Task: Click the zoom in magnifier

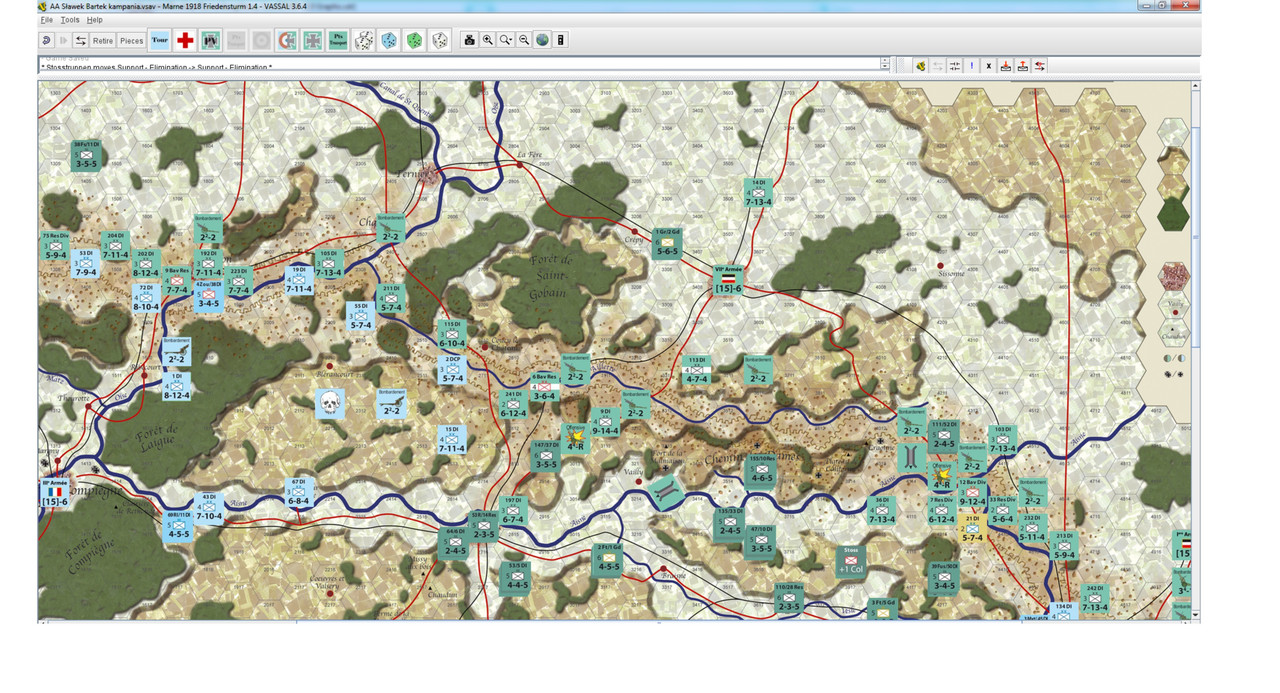Action: click(488, 40)
